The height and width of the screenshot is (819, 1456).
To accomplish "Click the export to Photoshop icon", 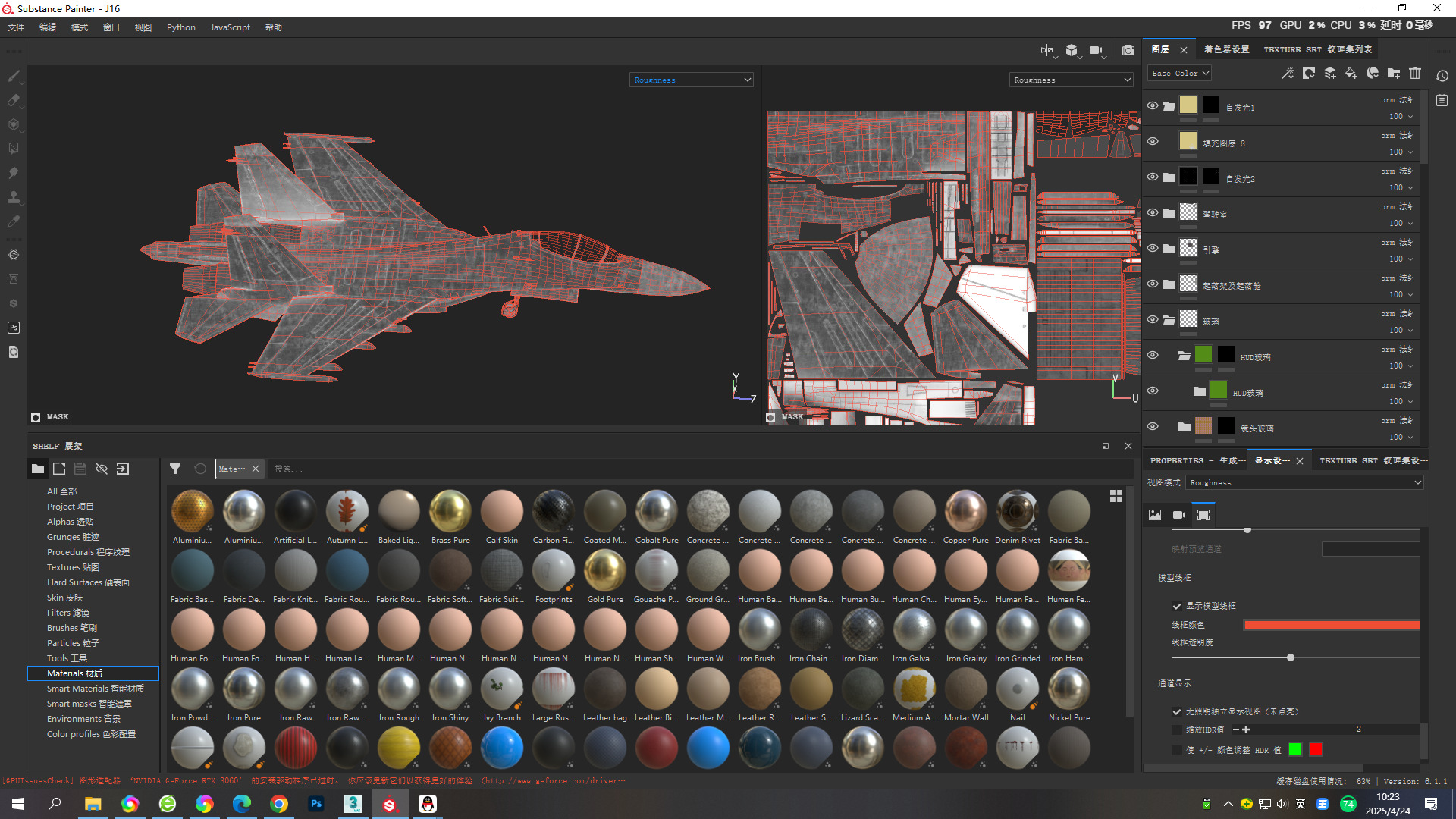I will [14, 328].
